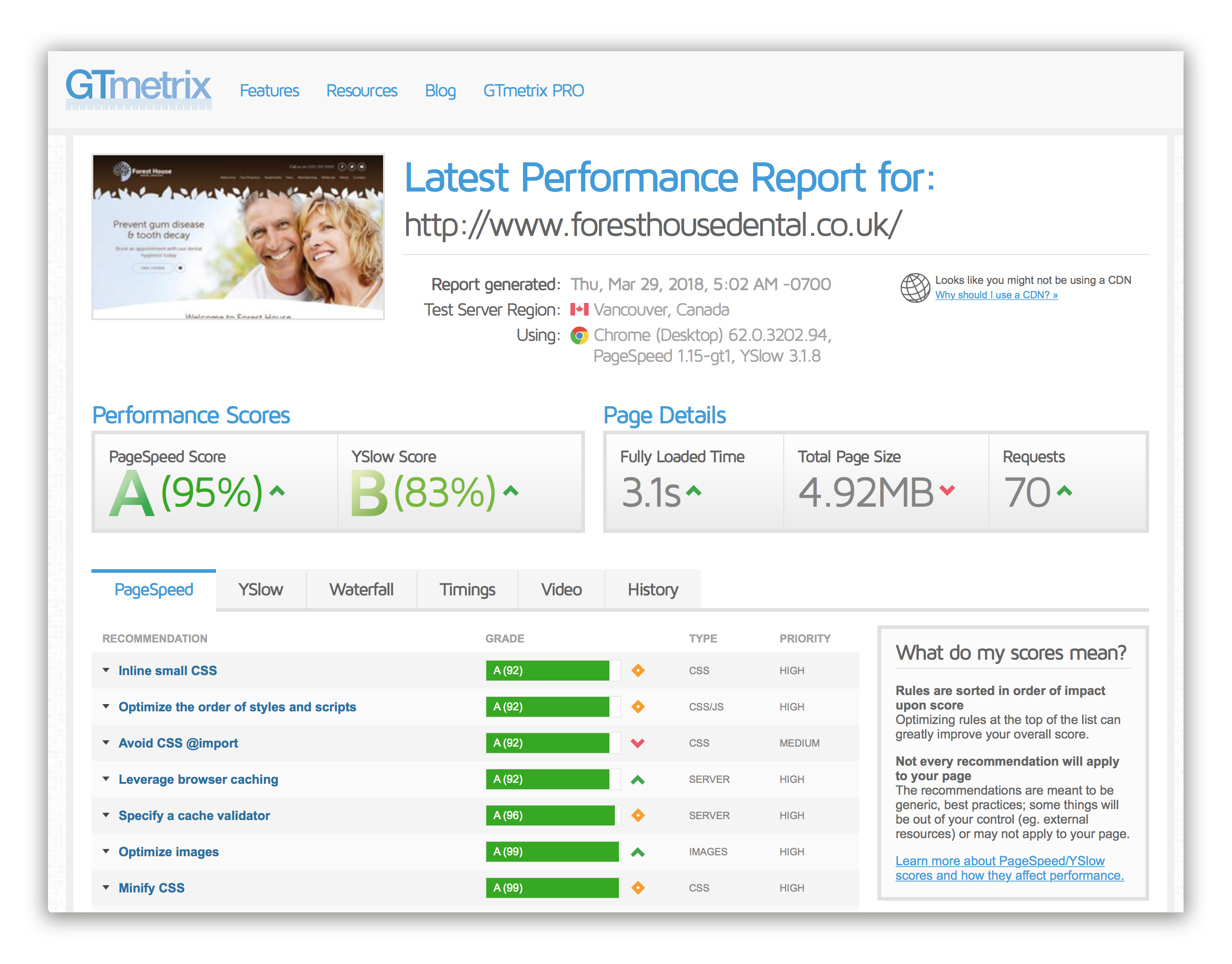Click the MEDIUM priority cell
1232x964 pixels.
(x=799, y=743)
